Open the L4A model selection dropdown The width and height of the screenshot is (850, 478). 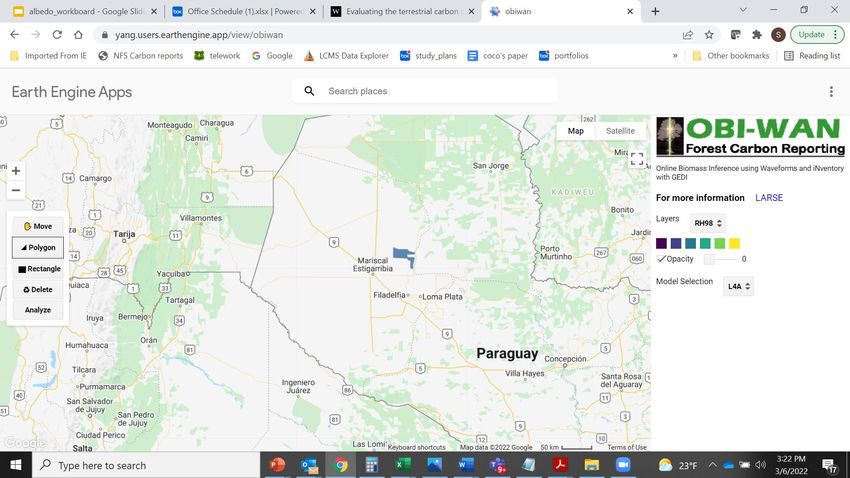738,287
